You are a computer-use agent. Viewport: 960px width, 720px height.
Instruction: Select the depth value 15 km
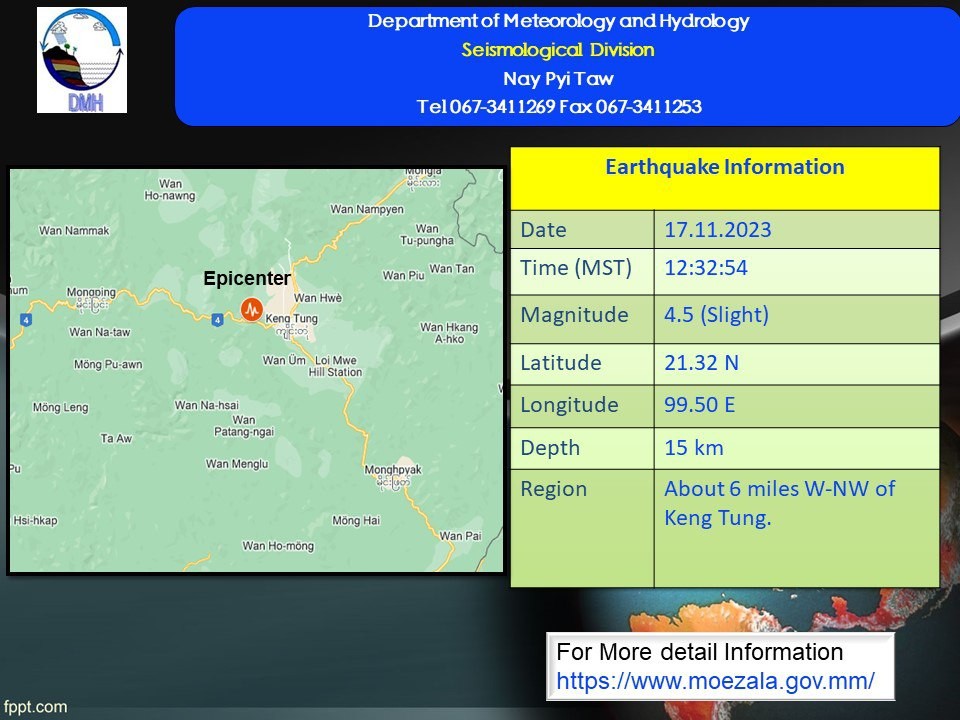(x=693, y=448)
